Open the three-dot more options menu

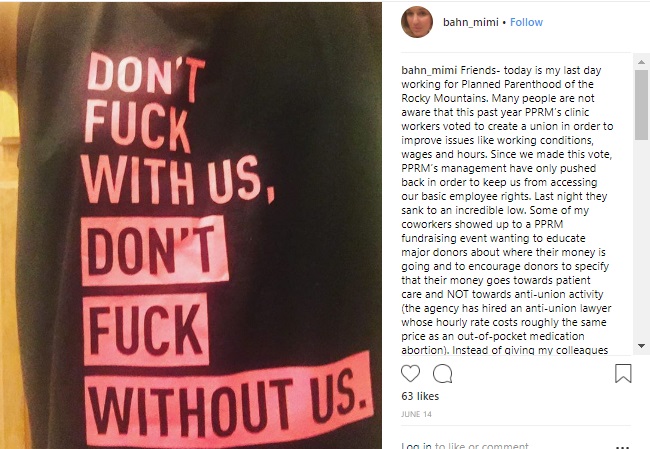[x=623, y=447]
